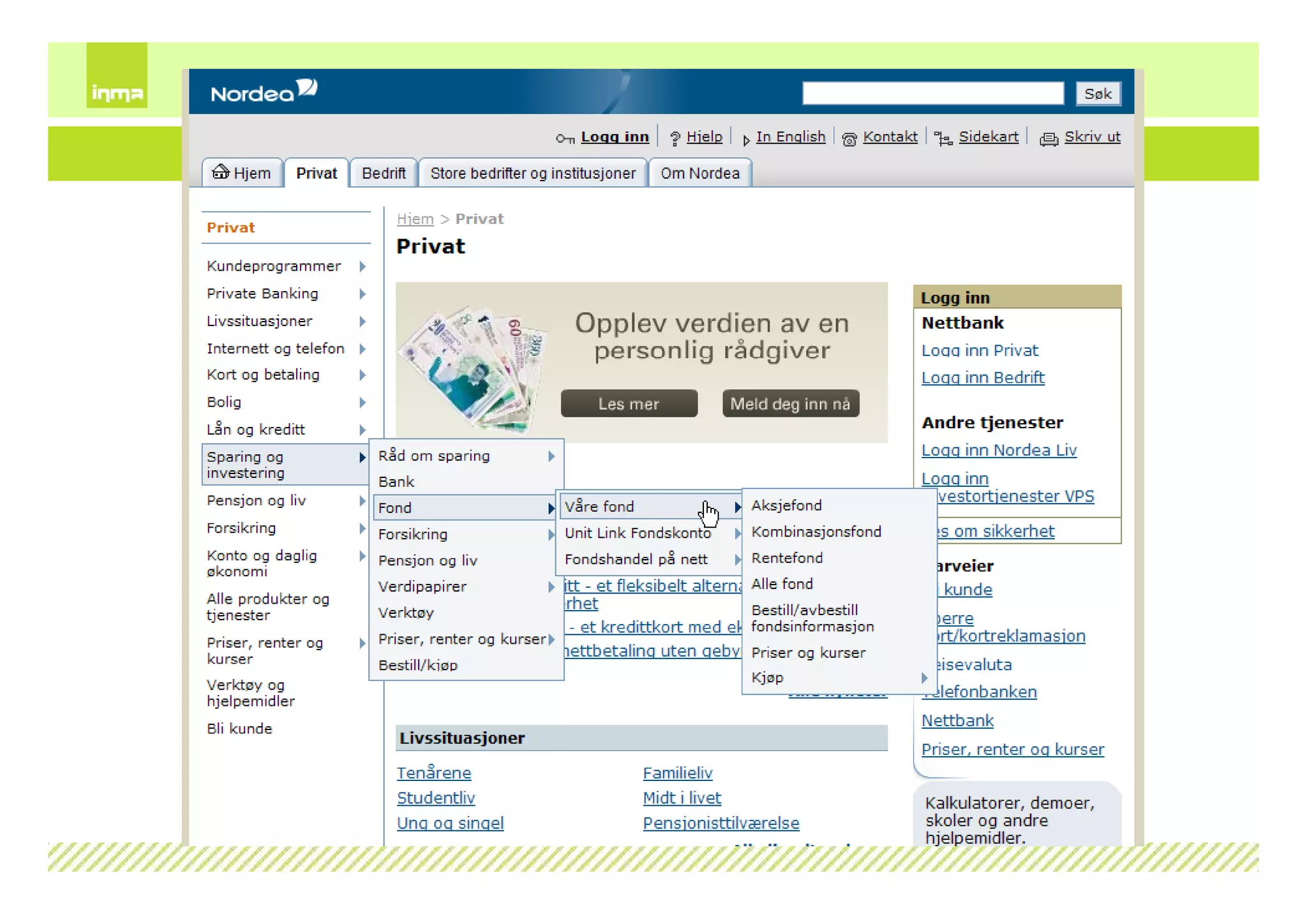The height and width of the screenshot is (924, 1307).
Task: Click the question mark Hjelp icon
Action: point(675,138)
